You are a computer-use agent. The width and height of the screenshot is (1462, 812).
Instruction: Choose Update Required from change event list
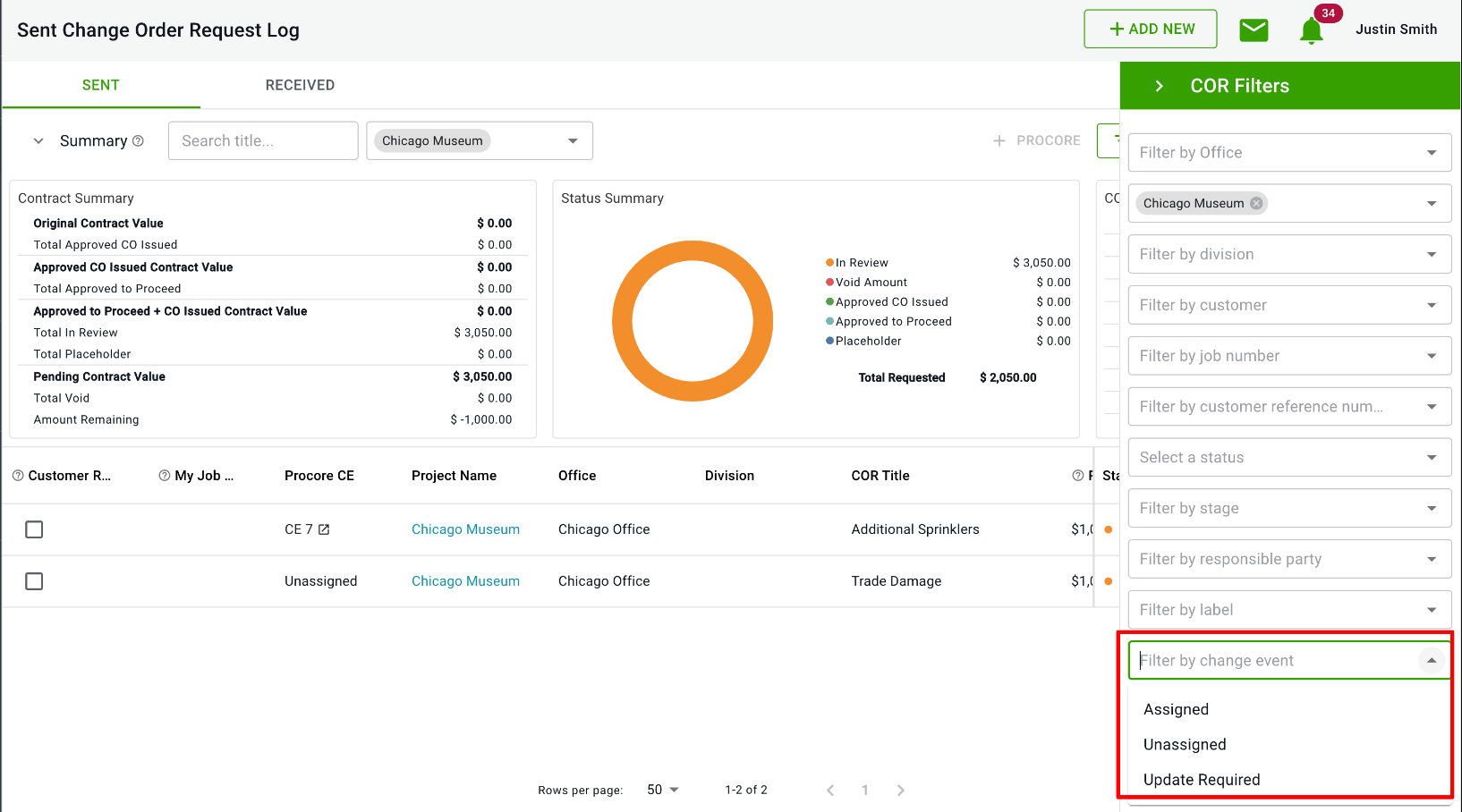coord(1201,780)
